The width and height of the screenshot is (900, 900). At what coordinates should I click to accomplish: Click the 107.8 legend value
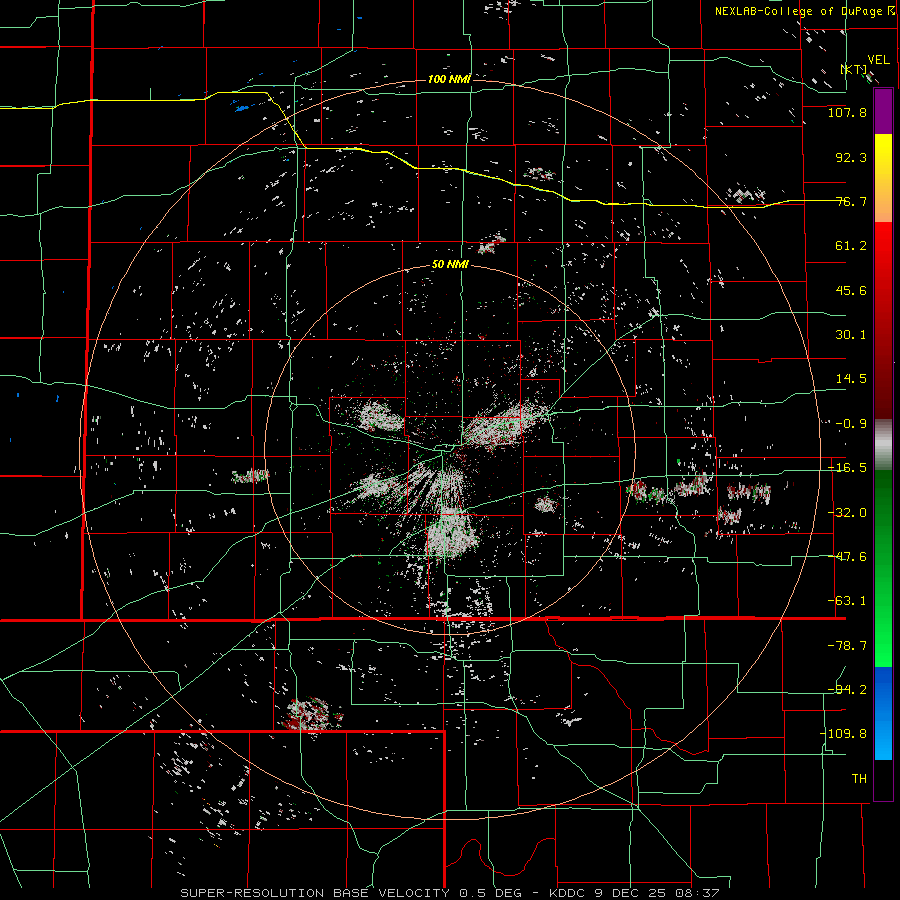tap(847, 112)
